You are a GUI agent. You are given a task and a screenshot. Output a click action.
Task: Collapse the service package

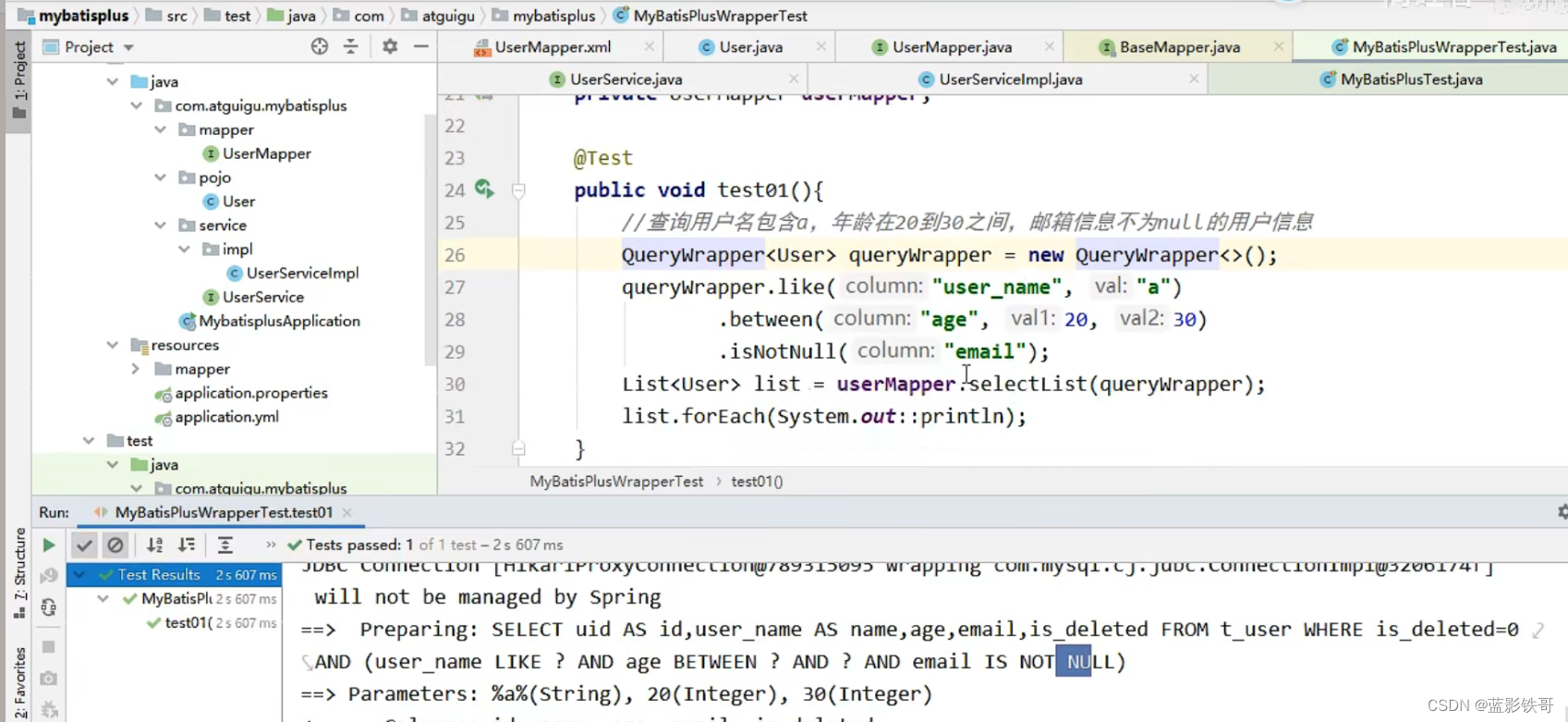(161, 226)
